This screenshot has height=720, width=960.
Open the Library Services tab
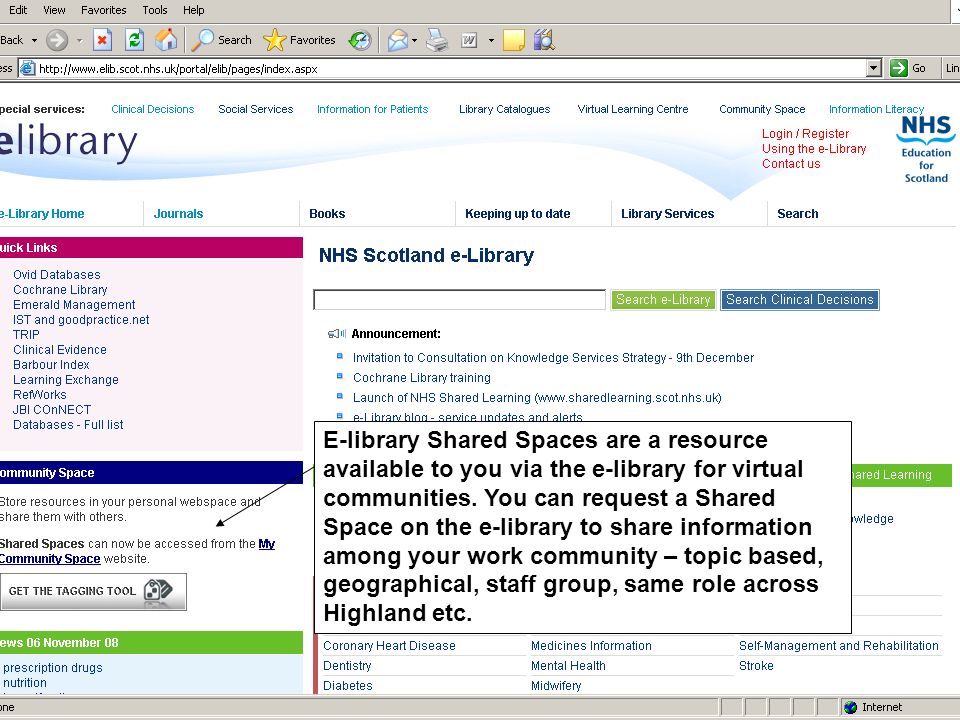tap(667, 214)
